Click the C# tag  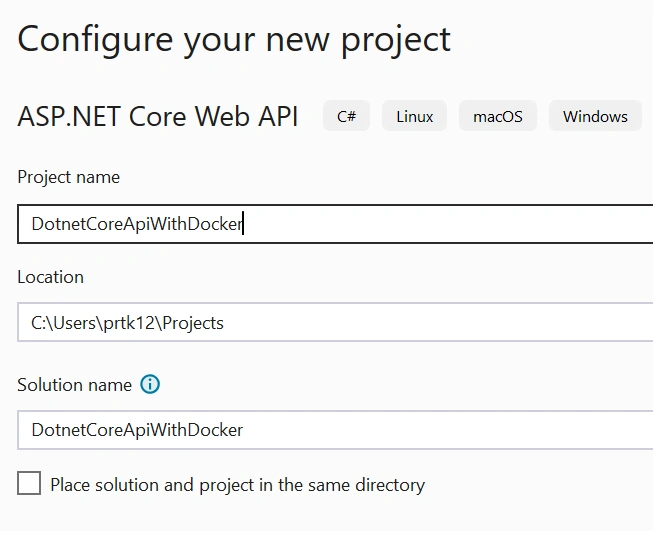(x=347, y=116)
